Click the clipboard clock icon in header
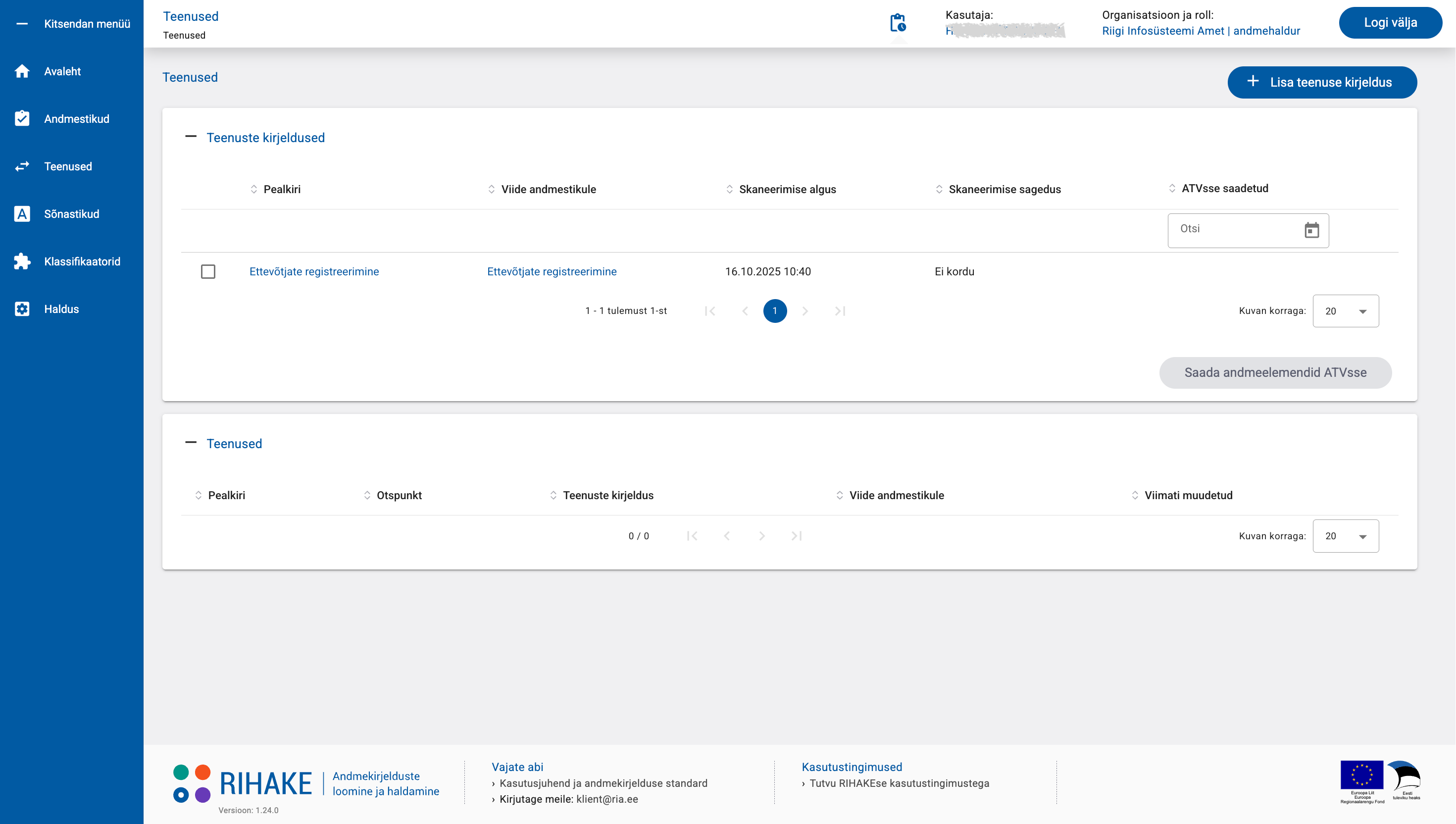The image size is (1456, 824). (898, 23)
